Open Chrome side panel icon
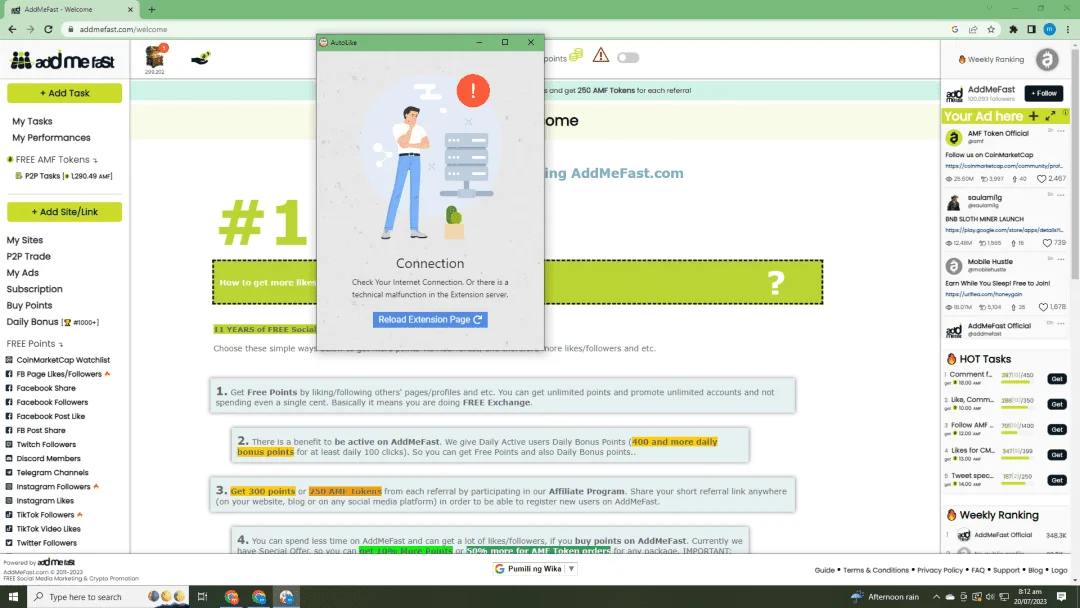The height and width of the screenshot is (608, 1080). [1031, 29]
